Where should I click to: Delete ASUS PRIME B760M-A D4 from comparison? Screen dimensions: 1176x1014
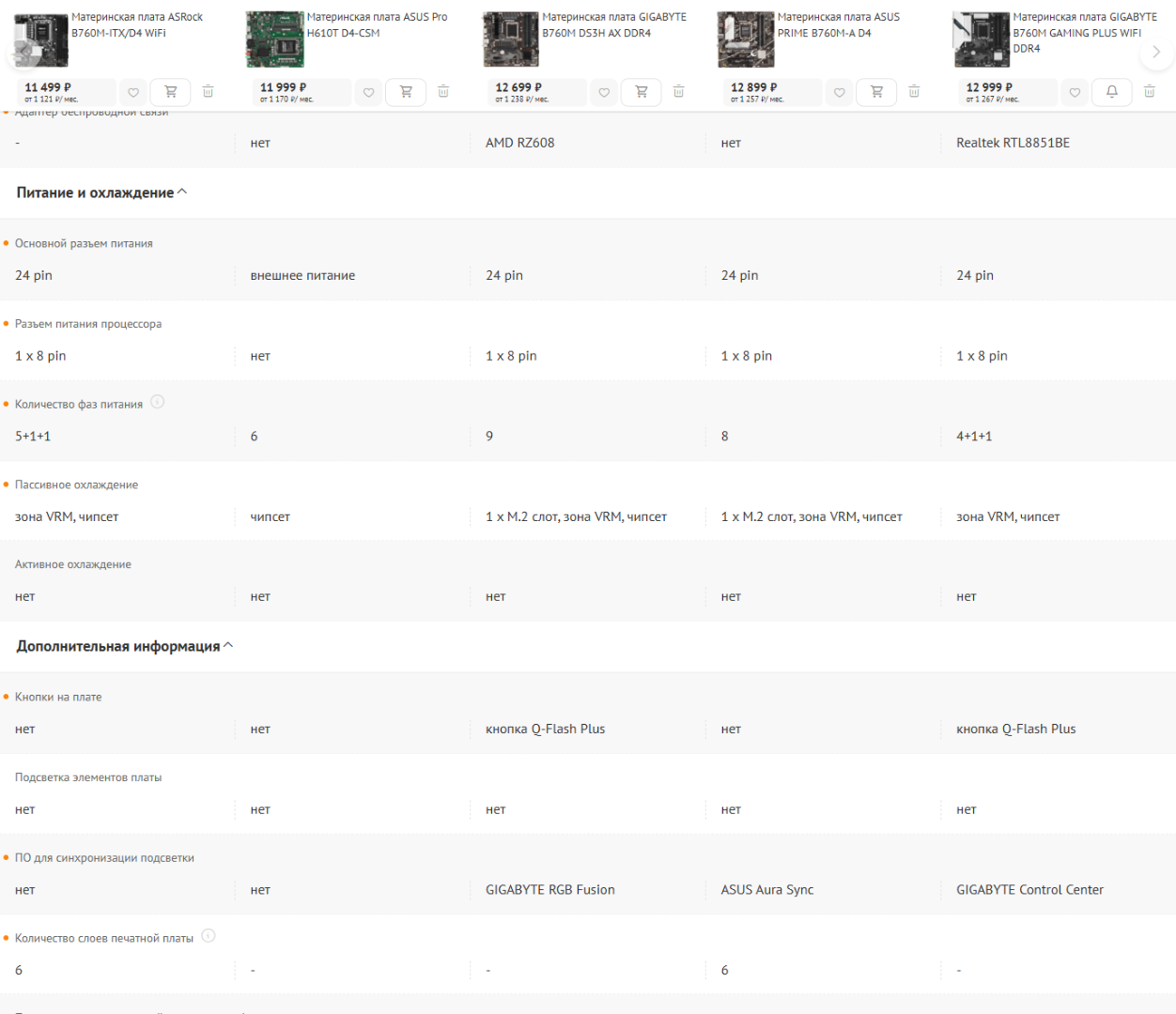(914, 92)
